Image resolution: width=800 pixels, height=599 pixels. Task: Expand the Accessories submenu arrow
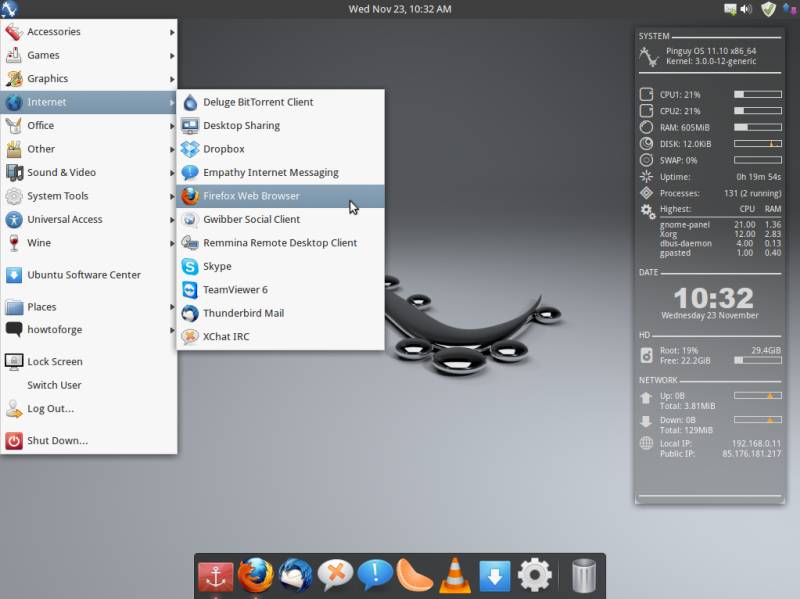(x=172, y=32)
